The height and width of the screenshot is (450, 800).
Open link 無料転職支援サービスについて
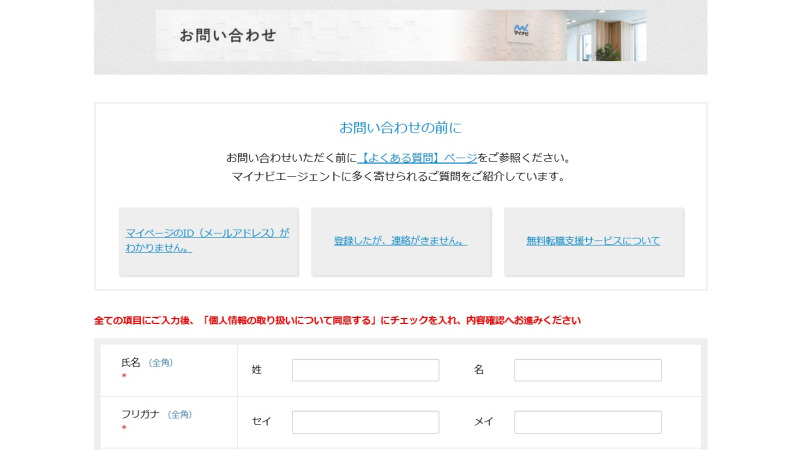pyautogui.click(x=593, y=241)
